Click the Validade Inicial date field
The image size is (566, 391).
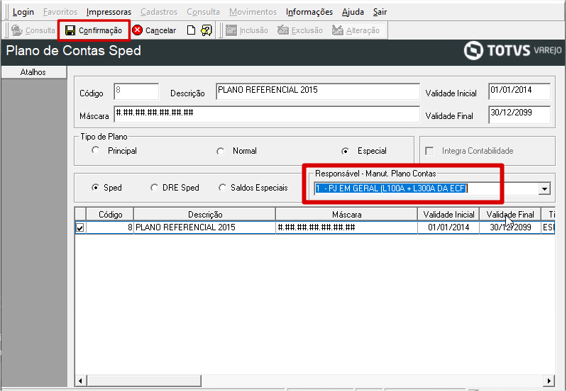click(x=519, y=91)
